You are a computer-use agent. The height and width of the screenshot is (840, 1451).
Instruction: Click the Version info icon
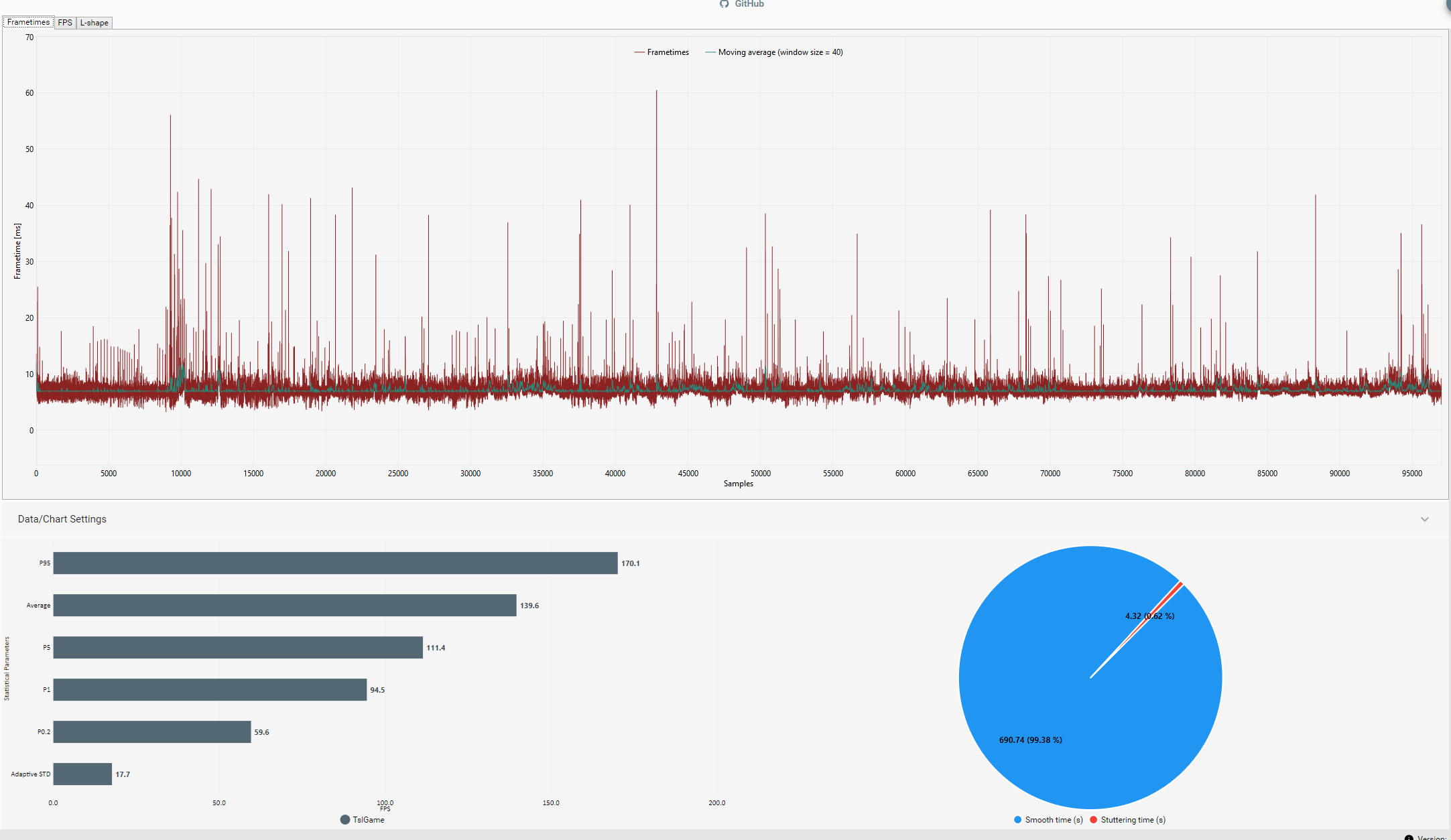click(x=1409, y=837)
